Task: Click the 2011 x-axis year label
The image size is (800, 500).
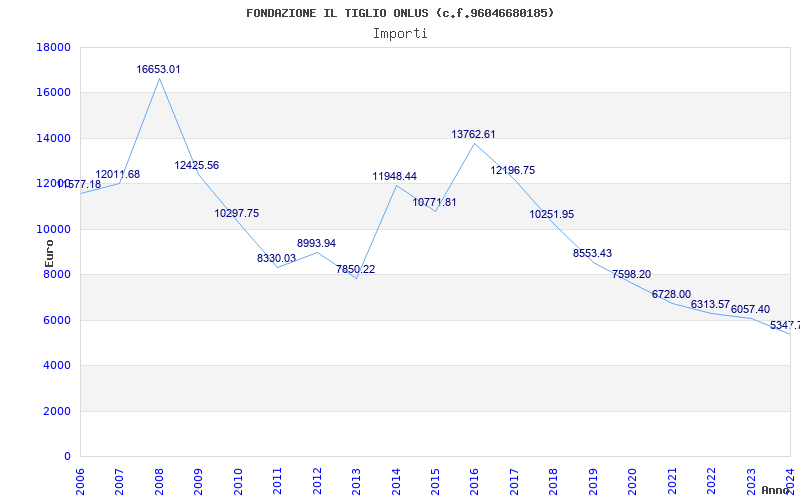Action: coord(277,481)
